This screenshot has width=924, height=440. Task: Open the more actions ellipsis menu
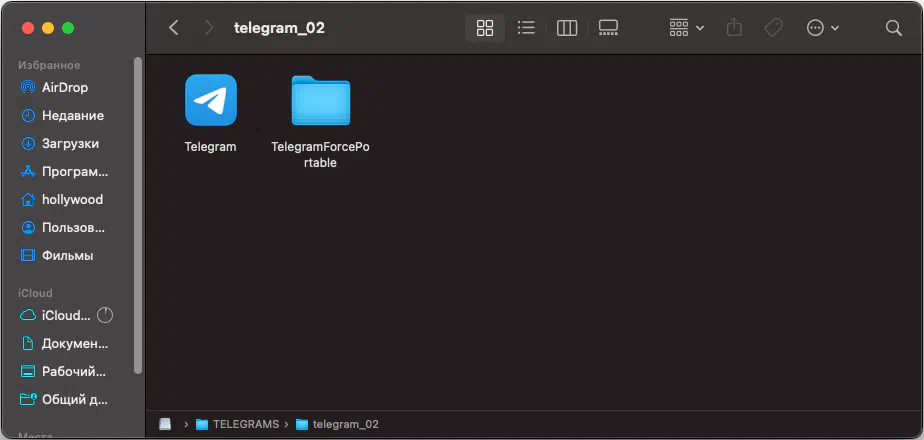tap(822, 28)
